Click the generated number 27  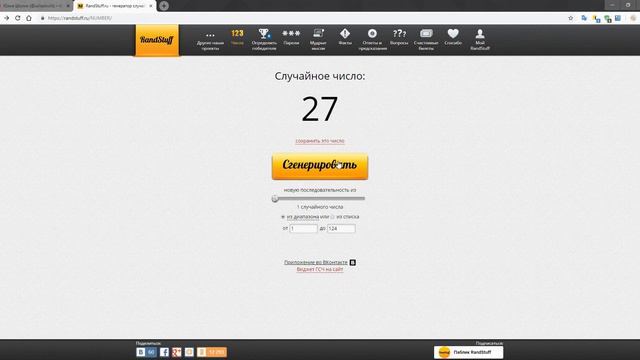point(320,109)
